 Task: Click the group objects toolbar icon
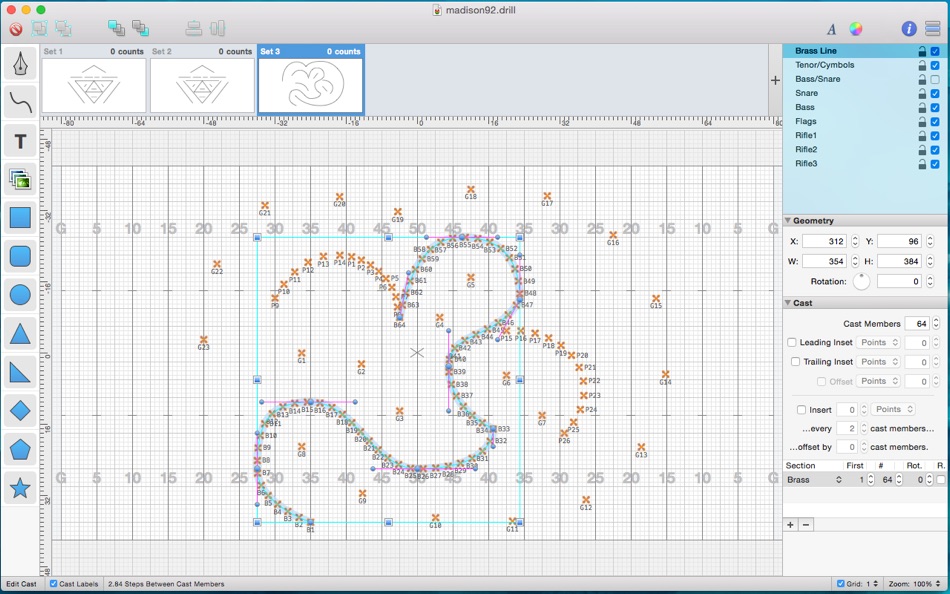pos(39,28)
